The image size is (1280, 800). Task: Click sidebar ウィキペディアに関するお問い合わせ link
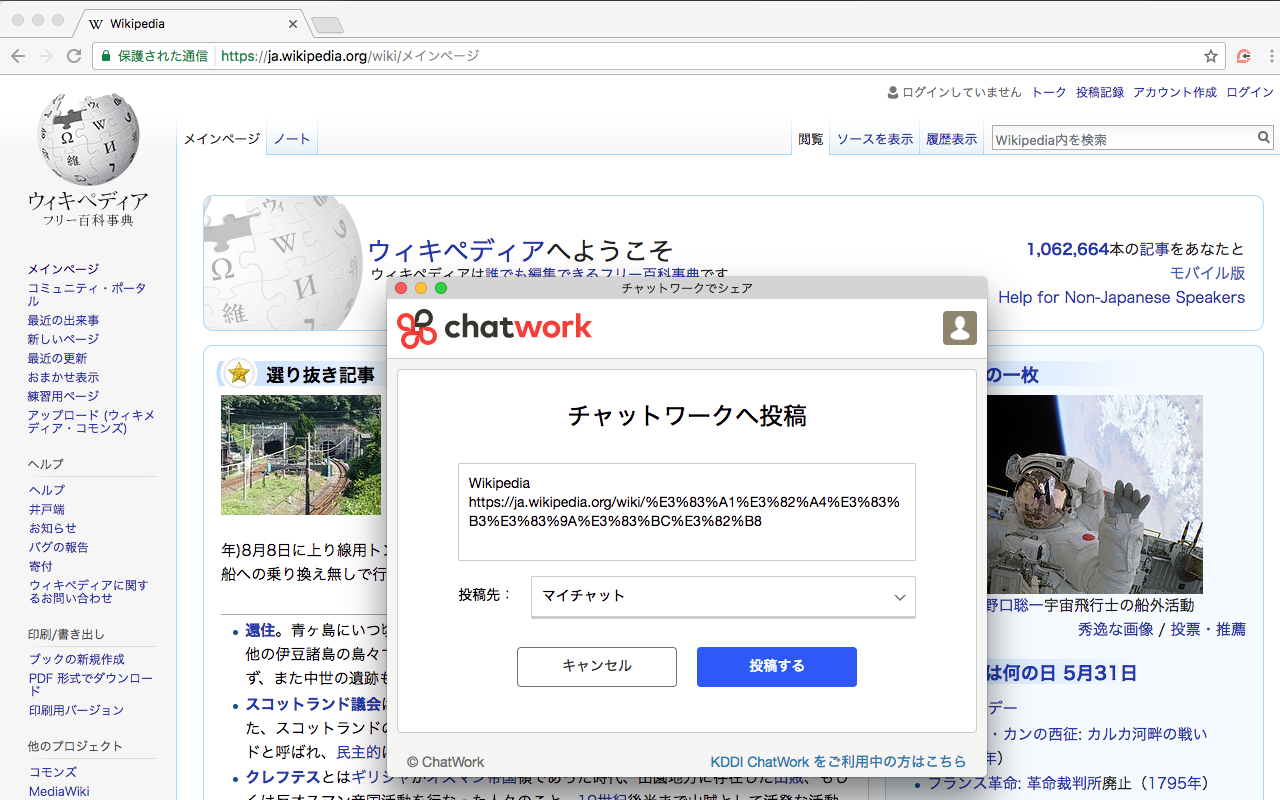pos(88,591)
